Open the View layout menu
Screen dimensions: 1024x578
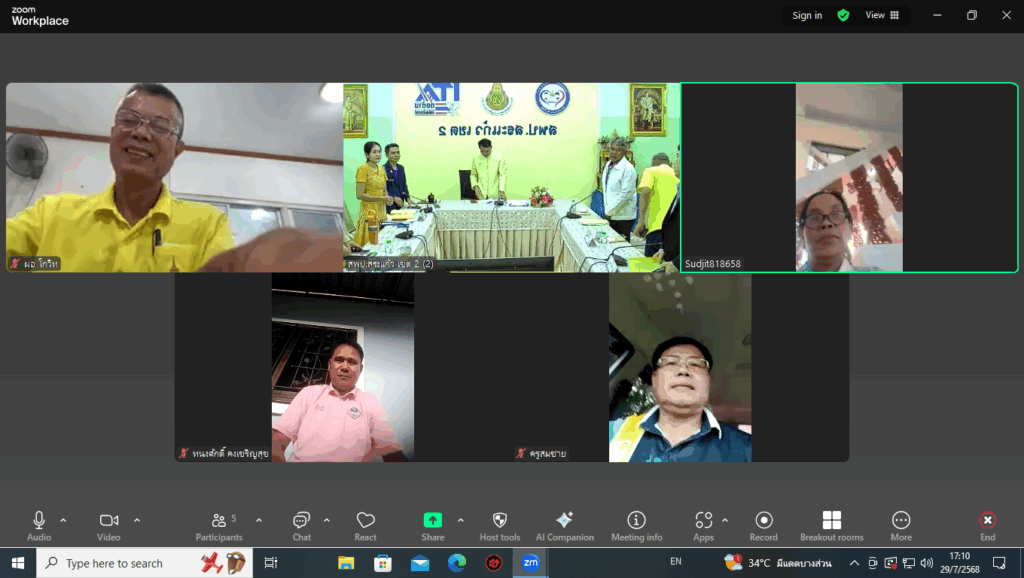(881, 15)
